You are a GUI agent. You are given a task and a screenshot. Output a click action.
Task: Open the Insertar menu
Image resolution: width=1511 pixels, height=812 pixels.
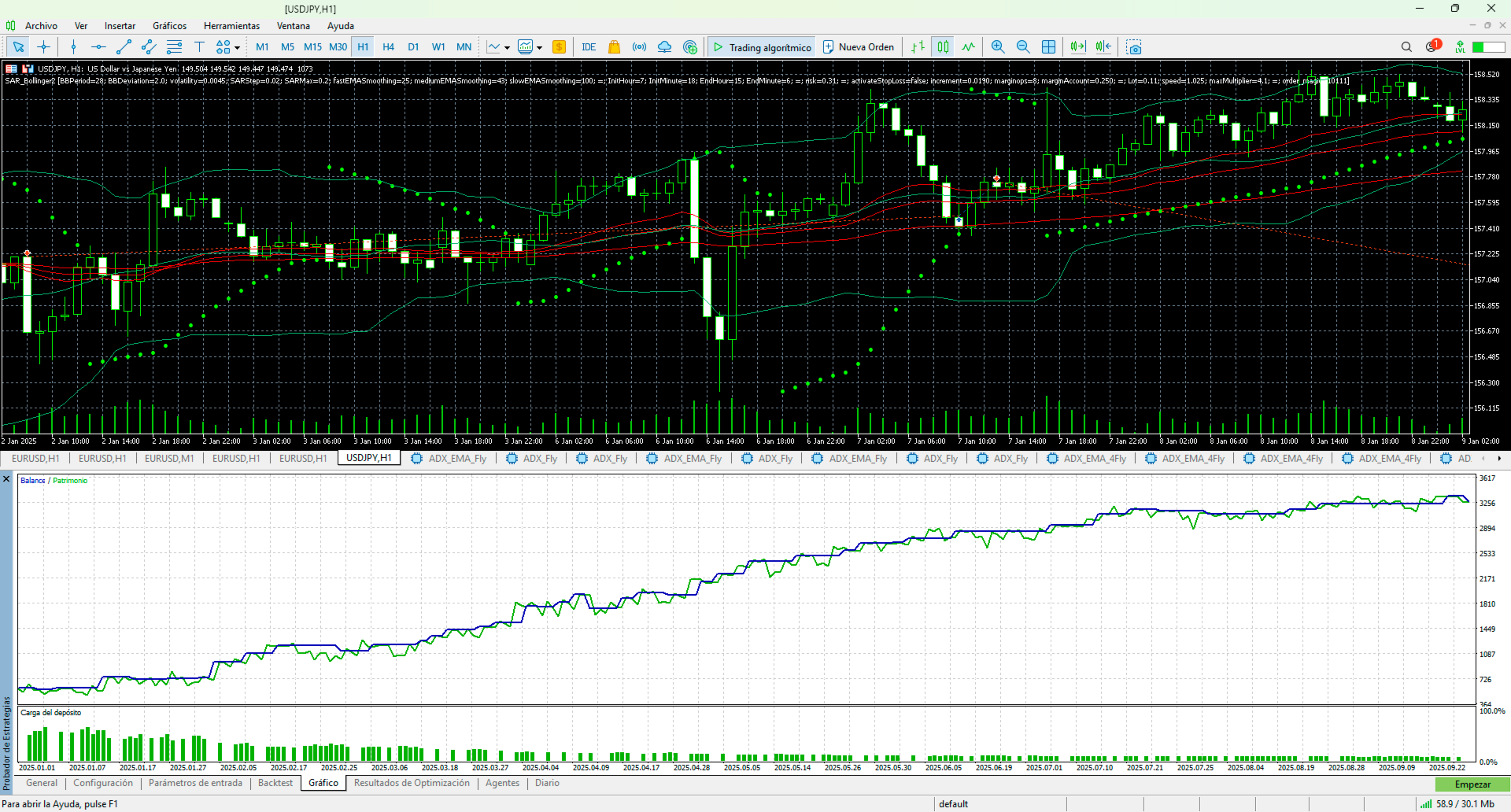point(120,26)
